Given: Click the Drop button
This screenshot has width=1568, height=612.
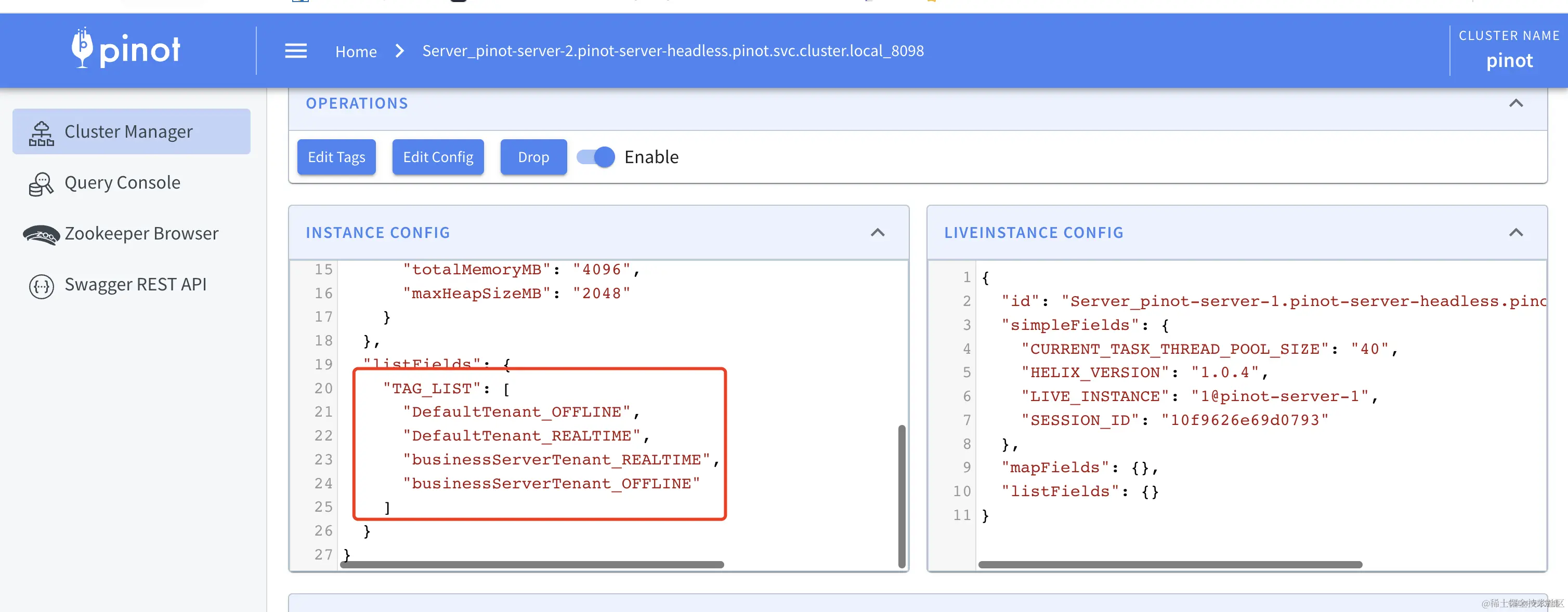Looking at the screenshot, I should click(x=533, y=157).
